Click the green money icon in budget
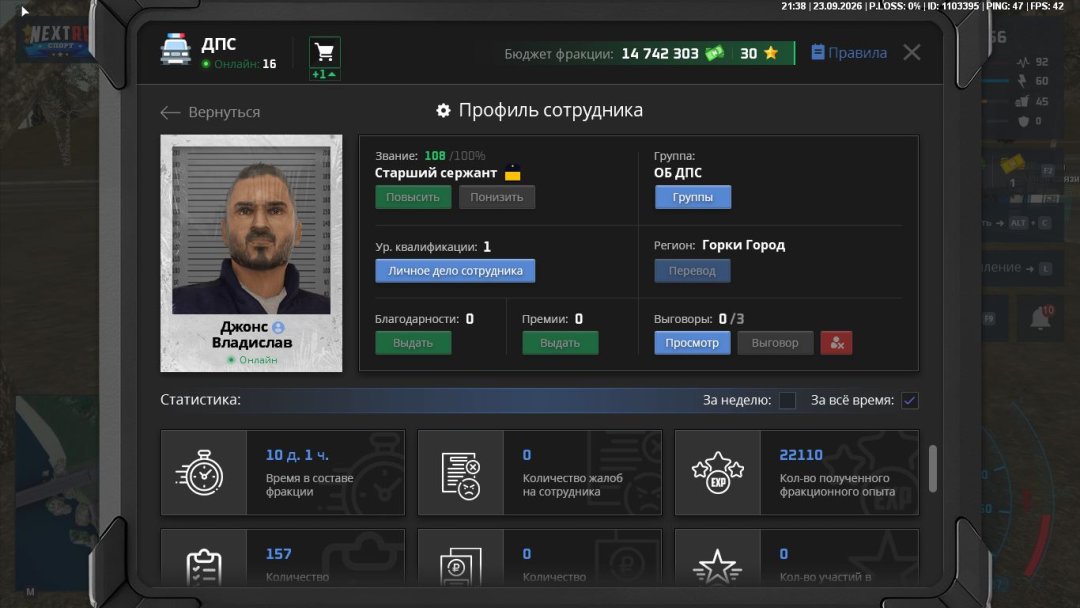The image size is (1080, 608). (715, 53)
